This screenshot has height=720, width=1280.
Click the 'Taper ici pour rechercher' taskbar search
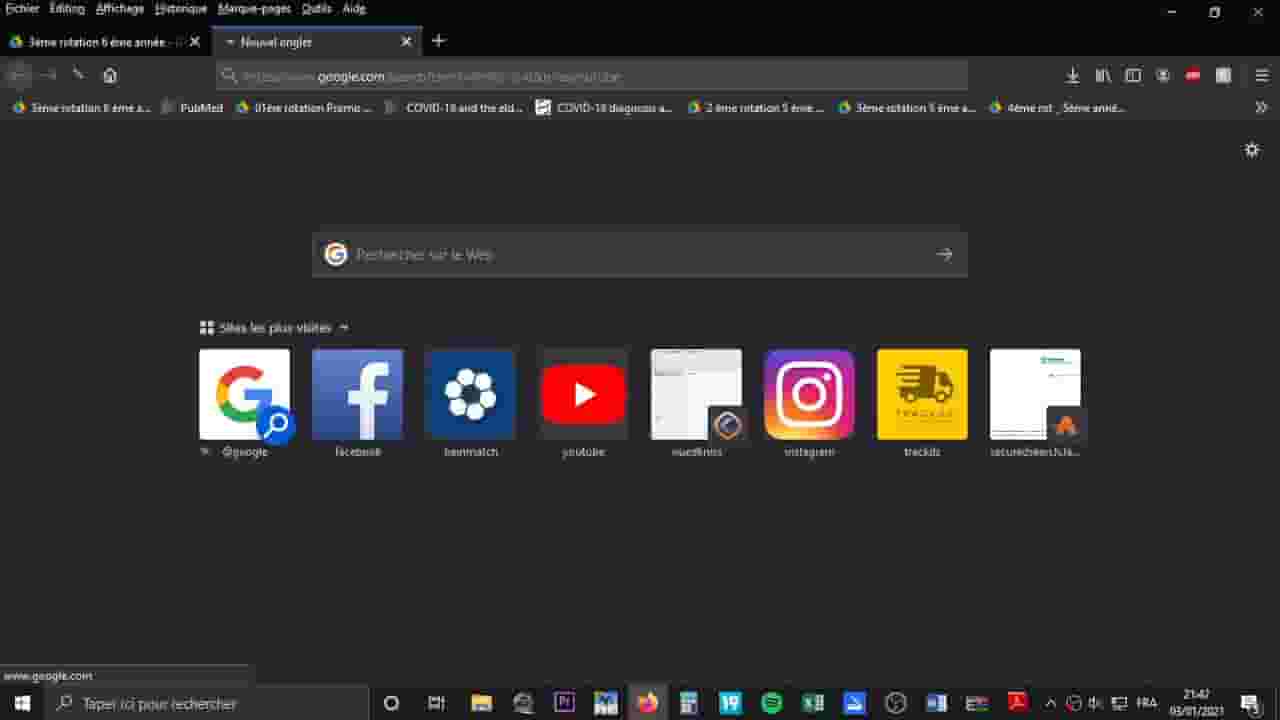coord(208,703)
